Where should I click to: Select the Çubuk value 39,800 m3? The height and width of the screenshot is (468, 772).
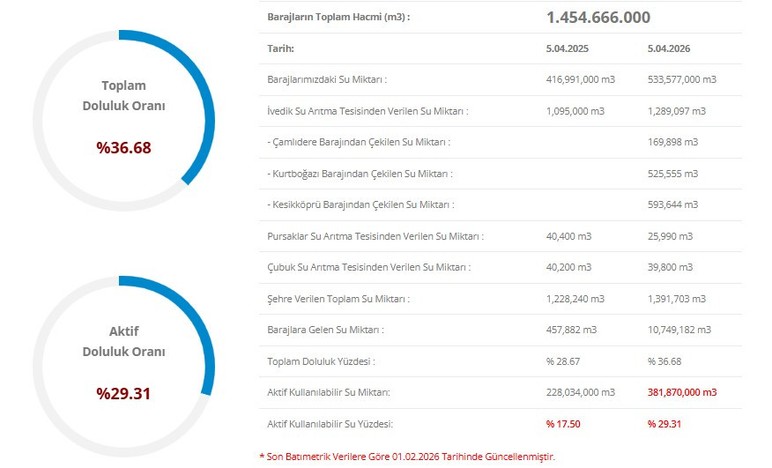[x=673, y=267]
